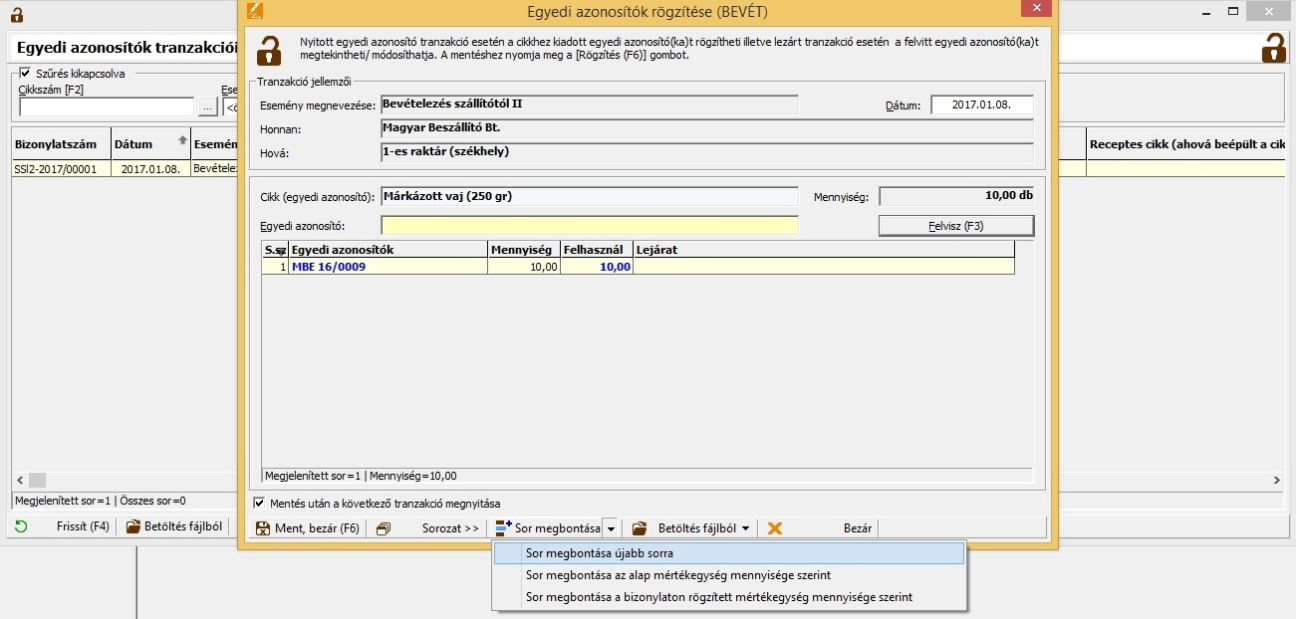Viewport: 1296px width, 619px height.
Task: Click the green Frissít (F4) refresh icon
Action: [21, 527]
